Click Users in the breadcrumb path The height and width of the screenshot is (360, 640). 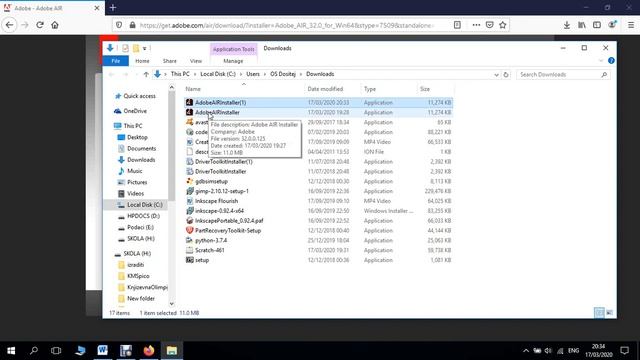coord(253,74)
